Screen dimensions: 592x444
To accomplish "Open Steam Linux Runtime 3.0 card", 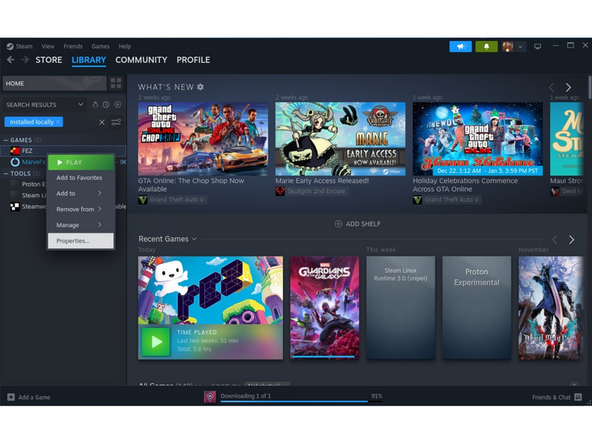I will click(401, 308).
